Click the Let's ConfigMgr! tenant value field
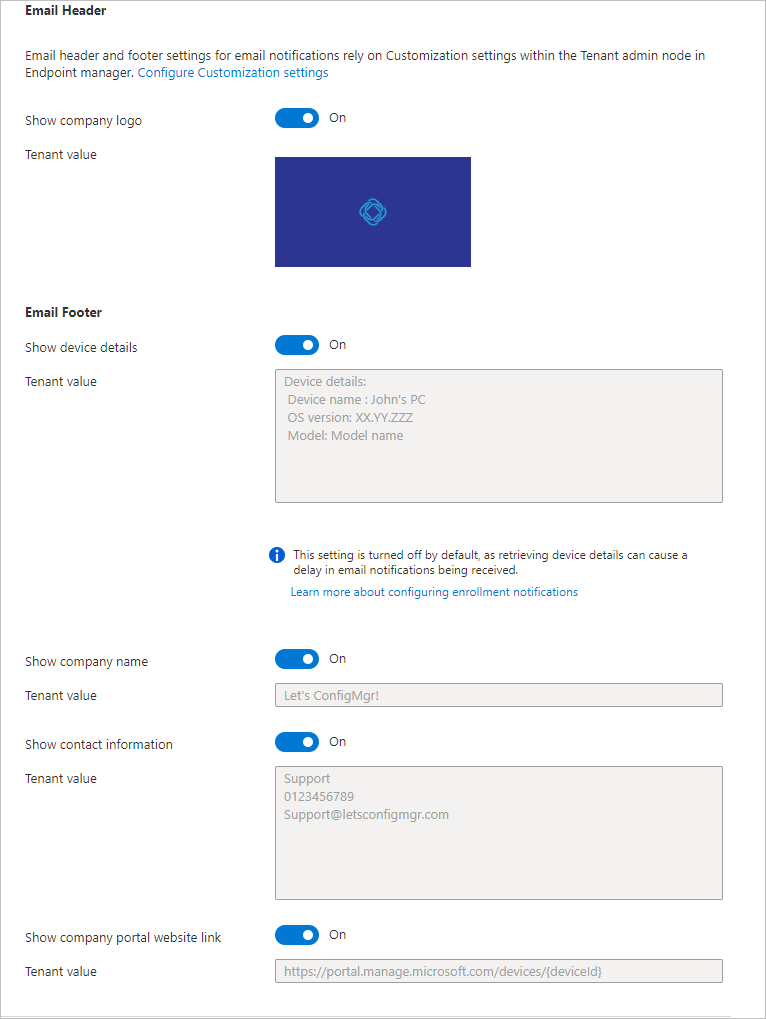Screen dimensions: 766x1019 tap(499, 695)
